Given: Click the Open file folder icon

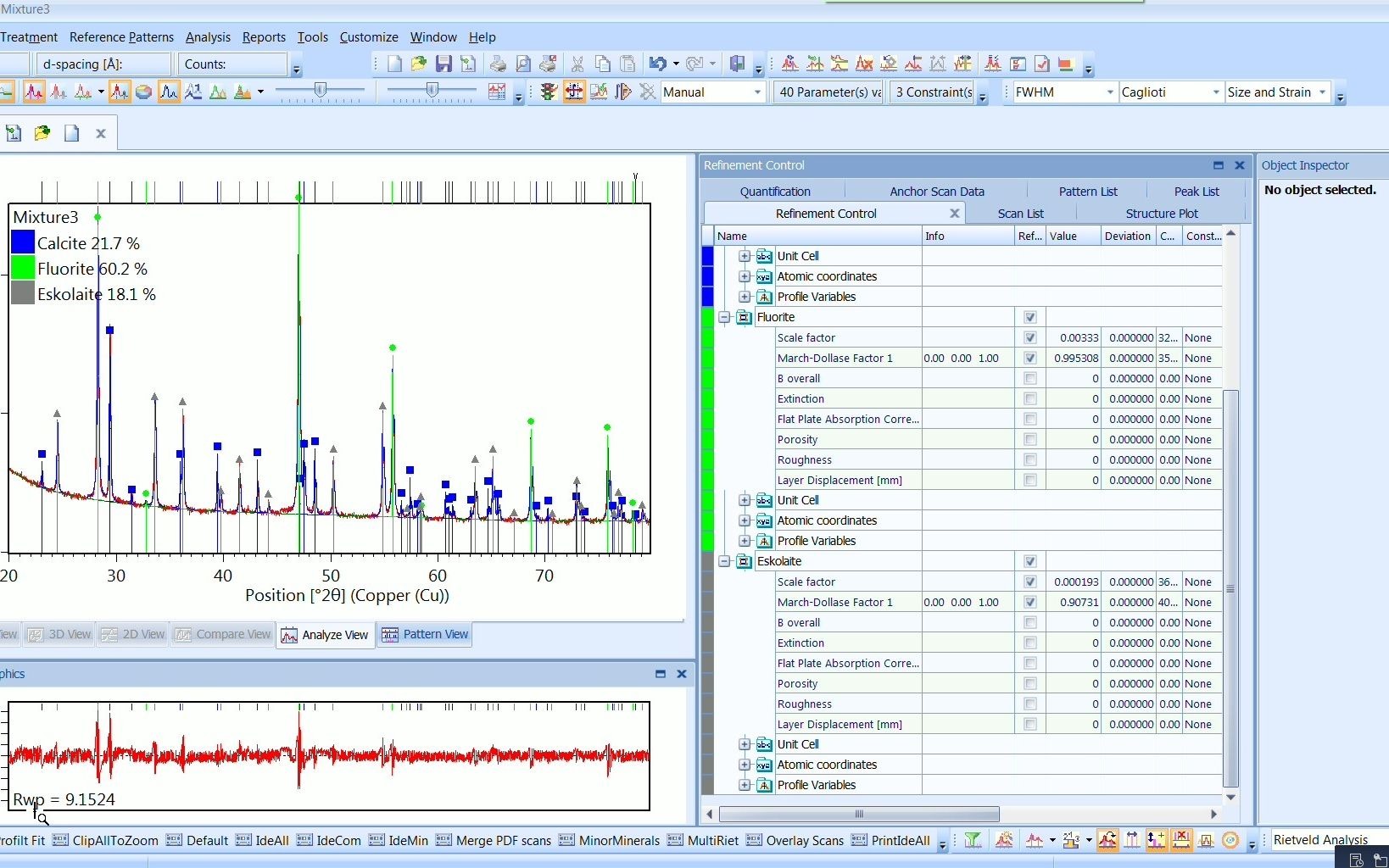Looking at the screenshot, I should tap(418, 64).
